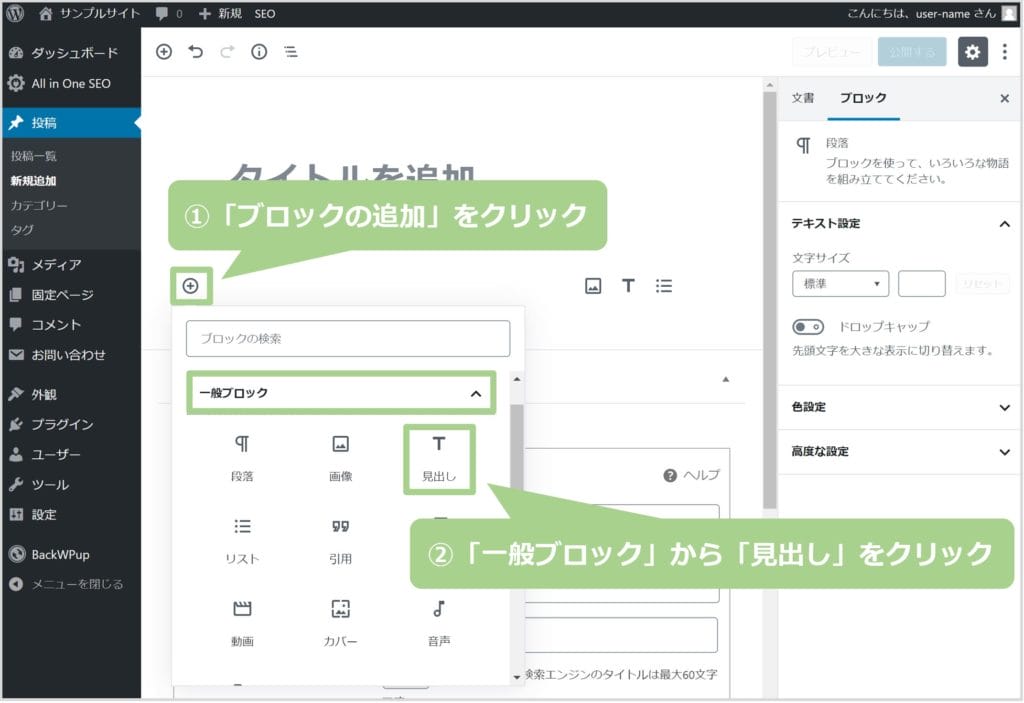Click the settings gear icon

972,52
